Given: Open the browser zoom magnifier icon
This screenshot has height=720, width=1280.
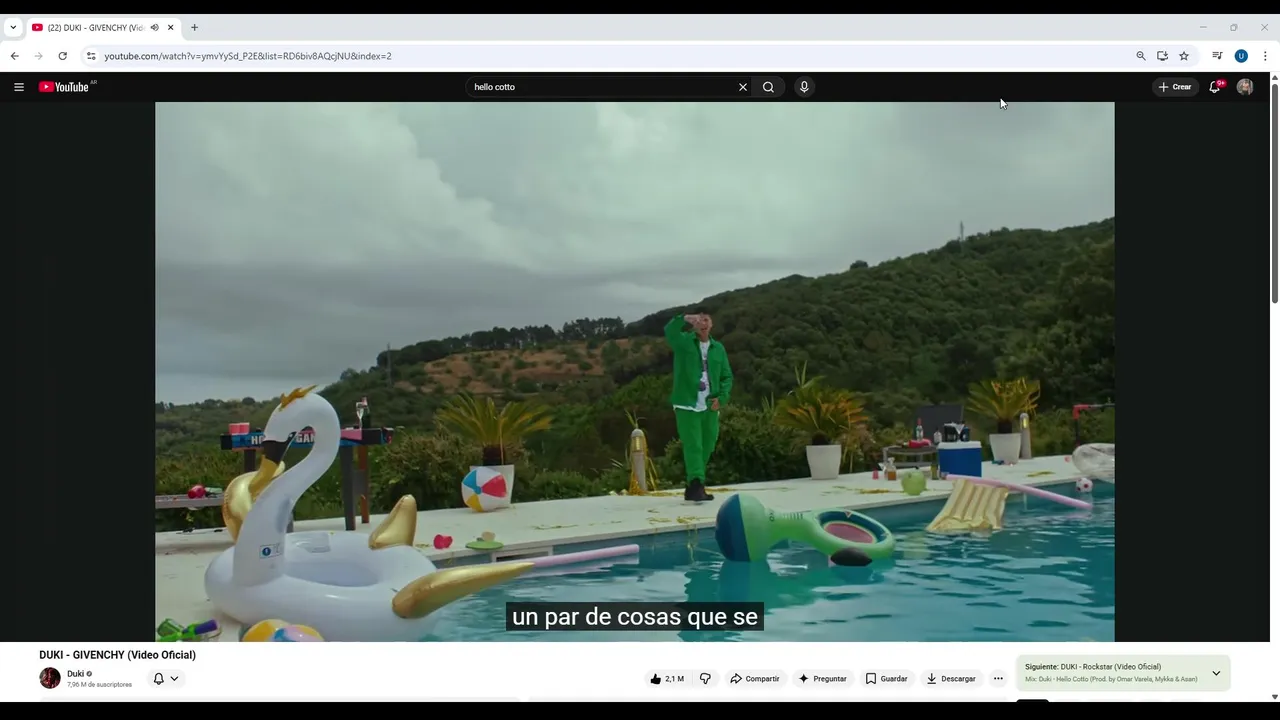Looking at the screenshot, I should [x=1141, y=56].
